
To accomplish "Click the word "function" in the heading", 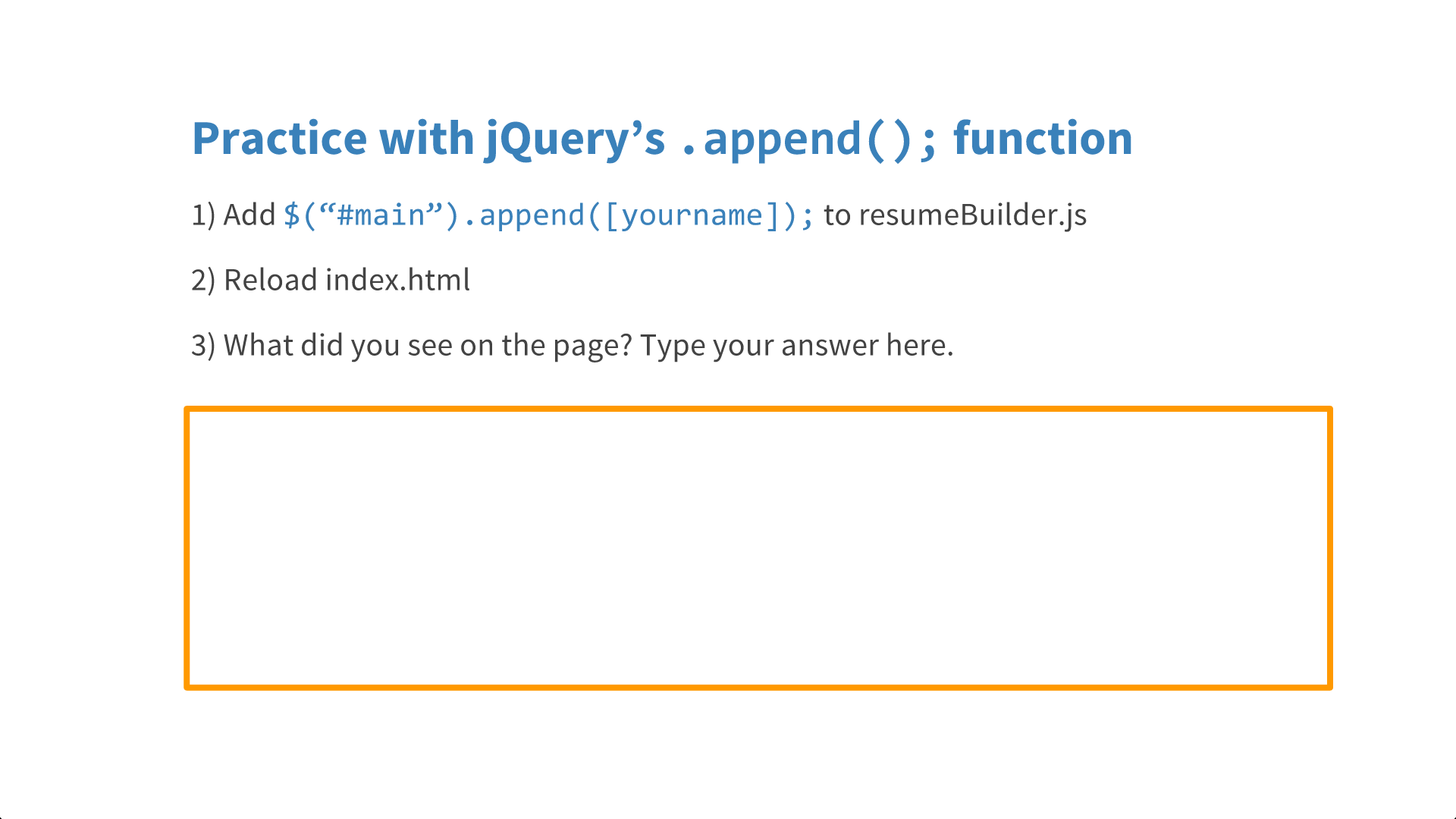I will pyautogui.click(x=1042, y=139).
